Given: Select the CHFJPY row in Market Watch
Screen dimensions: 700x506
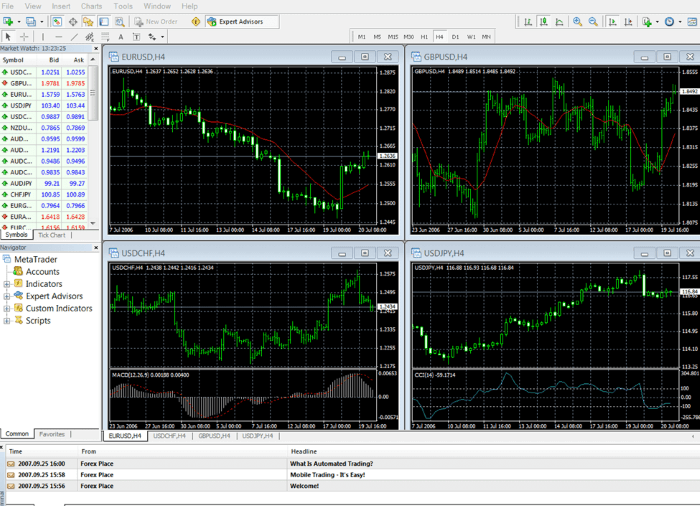Looking at the screenshot, I should (x=44, y=195).
